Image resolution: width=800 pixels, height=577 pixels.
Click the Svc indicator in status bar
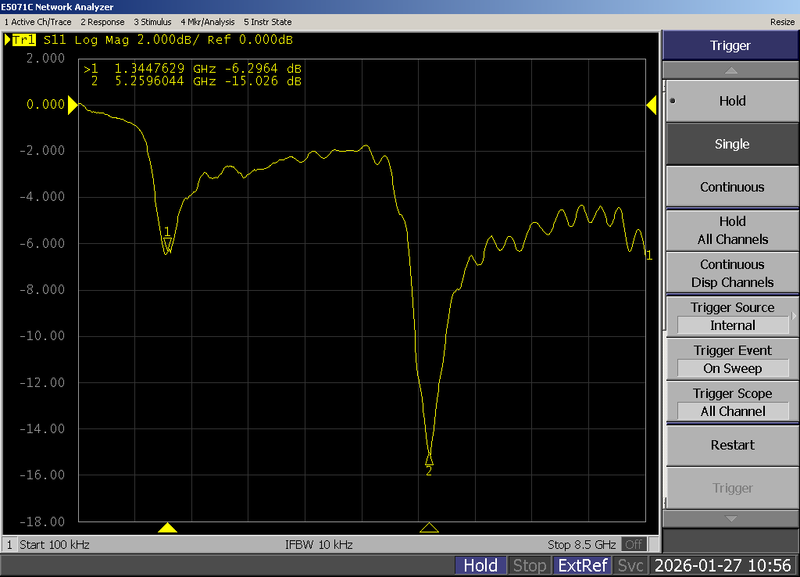tap(630, 565)
